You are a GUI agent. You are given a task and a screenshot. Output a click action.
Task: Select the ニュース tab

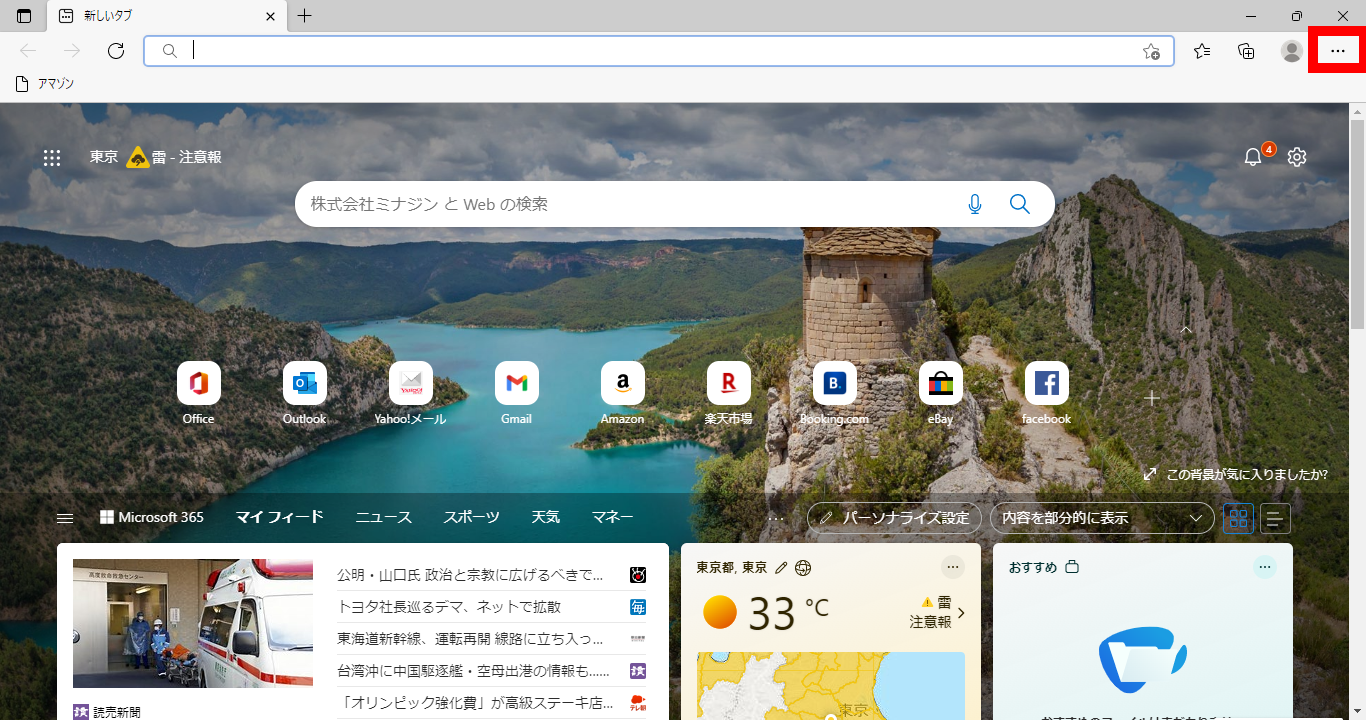[384, 517]
